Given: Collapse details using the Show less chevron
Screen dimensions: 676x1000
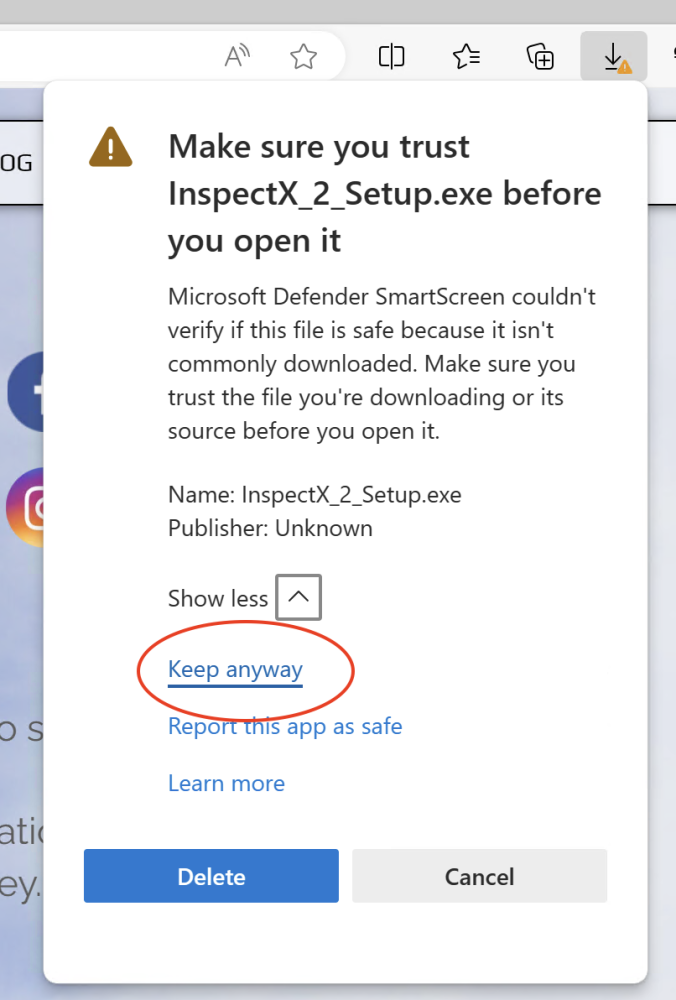Looking at the screenshot, I should (298, 597).
